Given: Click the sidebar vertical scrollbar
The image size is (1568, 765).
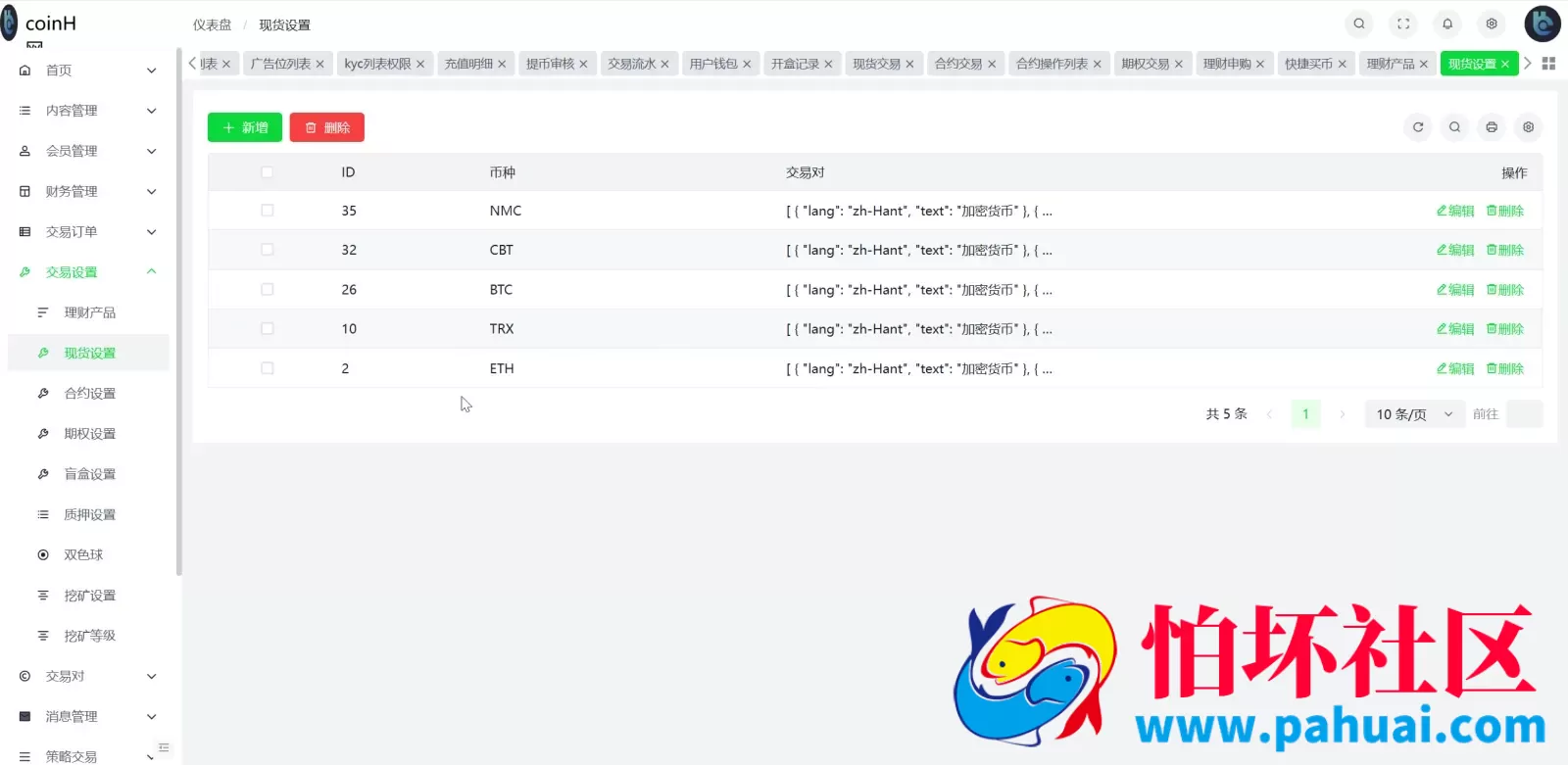Looking at the screenshot, I should point(179,311).
